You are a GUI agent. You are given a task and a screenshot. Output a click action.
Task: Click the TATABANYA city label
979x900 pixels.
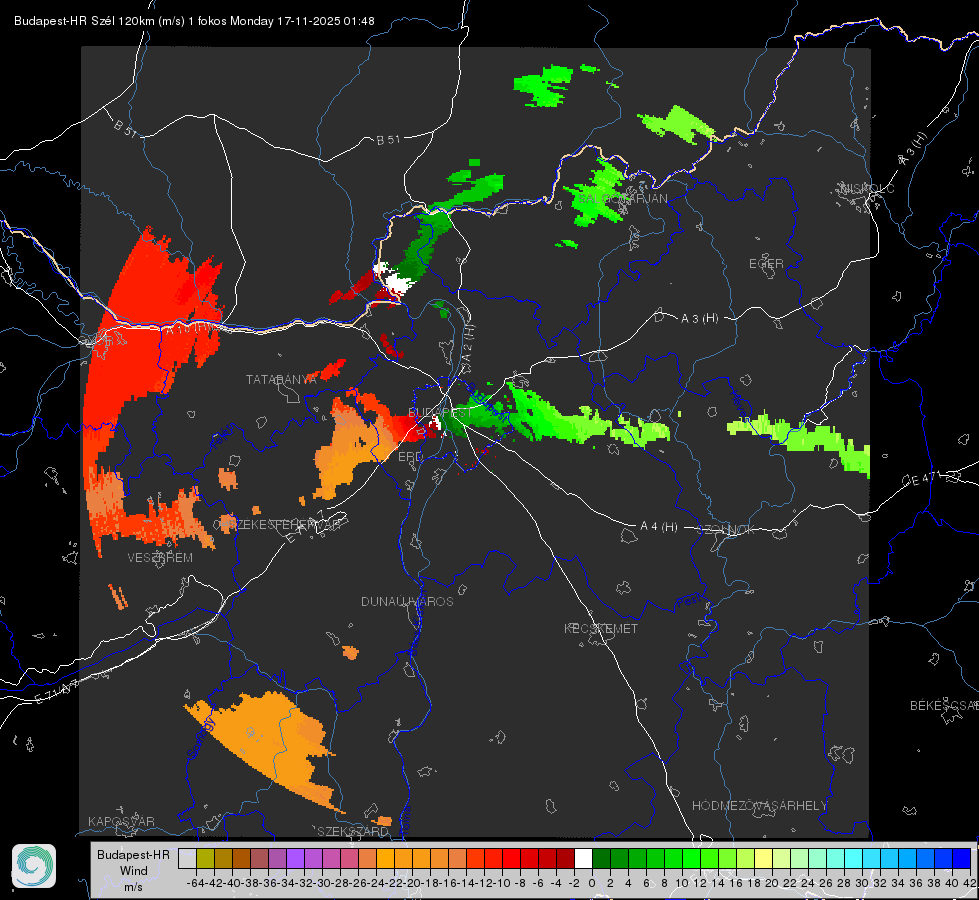(x=281, y=380)
